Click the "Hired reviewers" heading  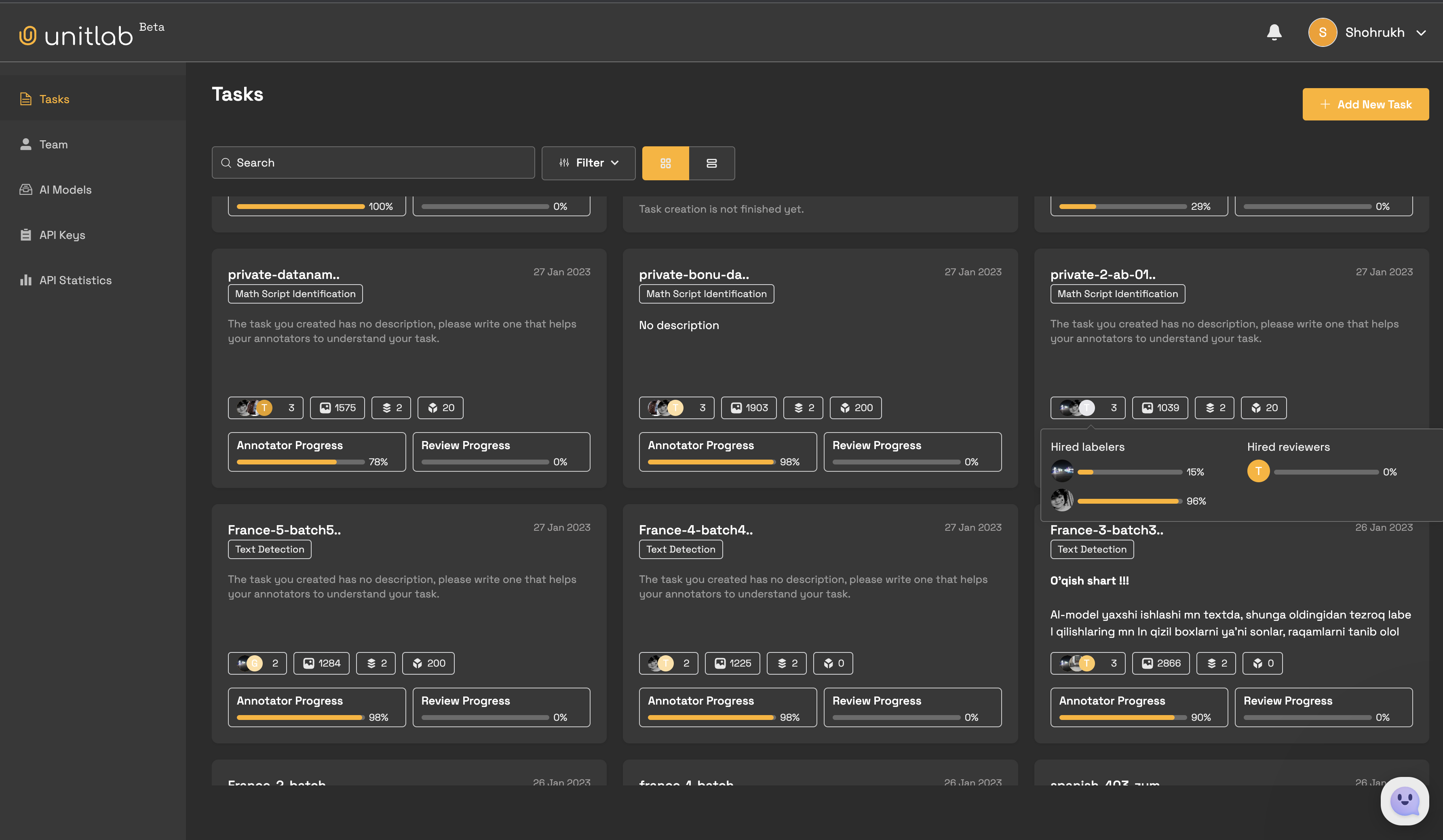[1289, 447]
